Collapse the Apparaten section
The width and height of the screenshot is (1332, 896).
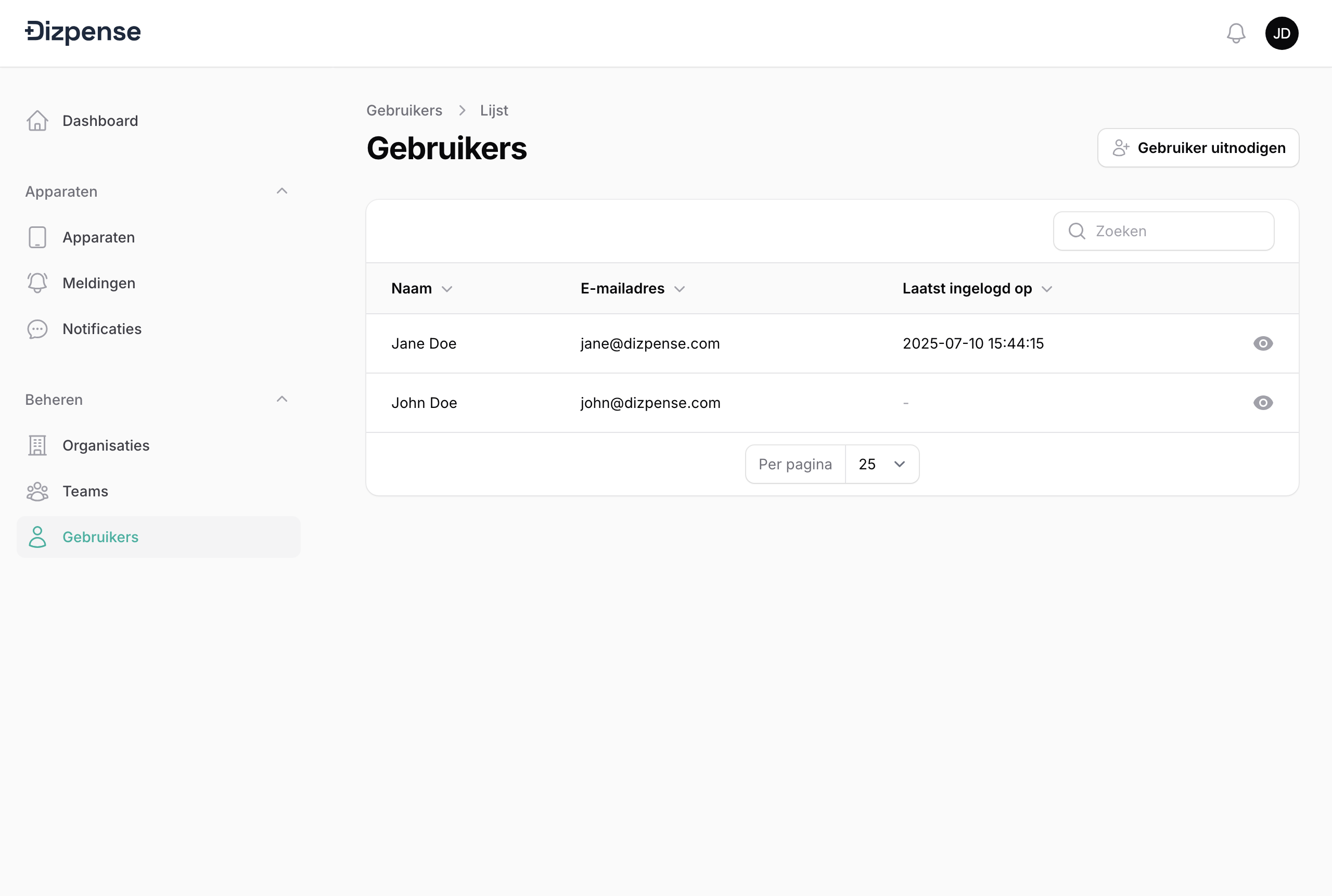[x=283, y=191]
